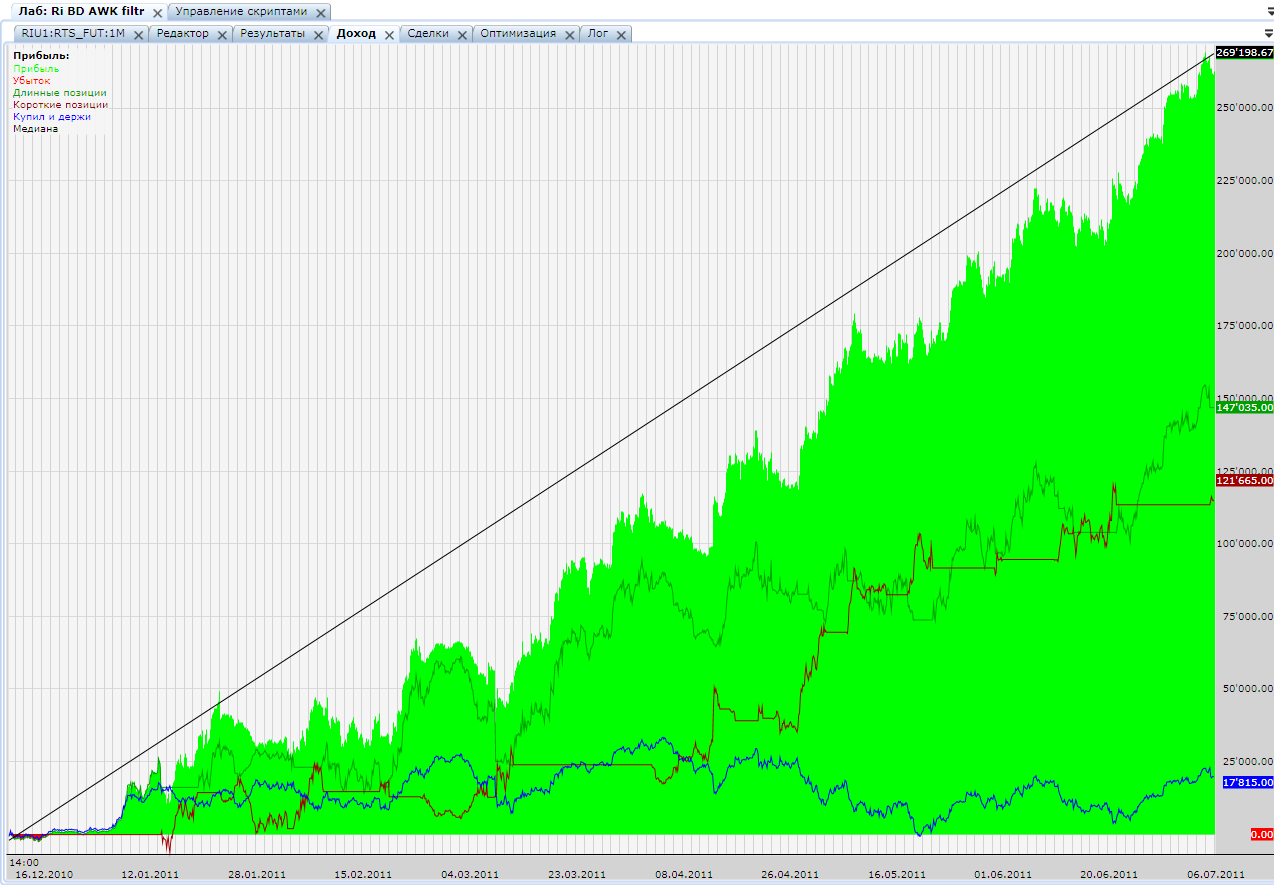Close the Сделки tab
Image resolution: width=1274 pixels, height=885 pixels.
462,35
